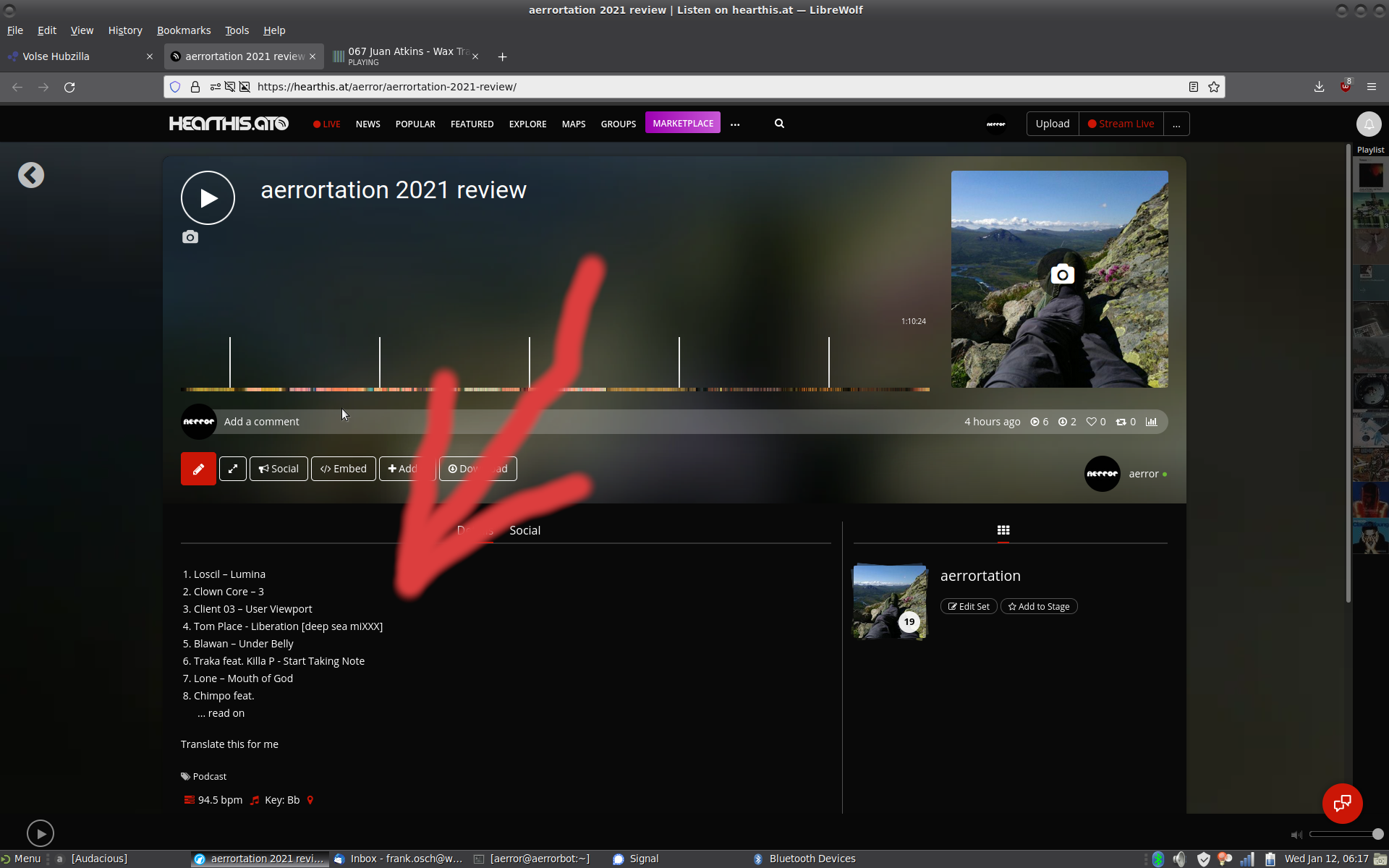Image resolution: width=1389 pixels, height=868 pixels.
Task: Expand tracklist with read on link
Action: click(x=226, y=713)
